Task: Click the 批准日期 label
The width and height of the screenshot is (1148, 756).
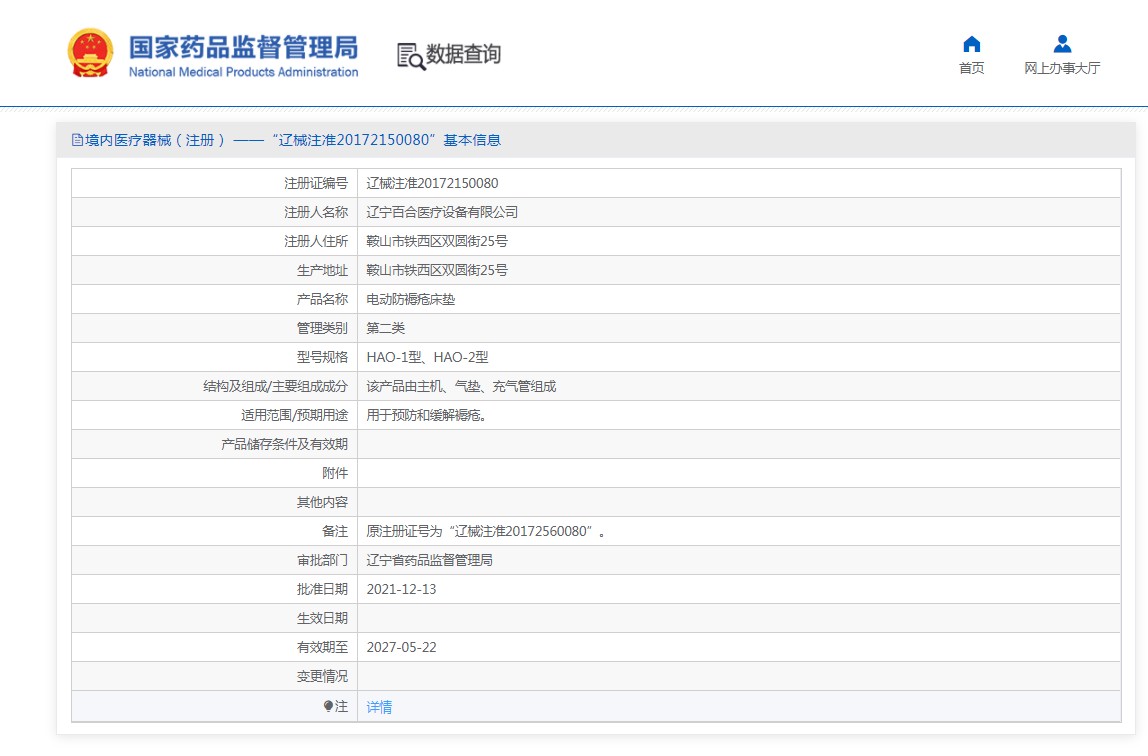Action: (x=322, y=589)
